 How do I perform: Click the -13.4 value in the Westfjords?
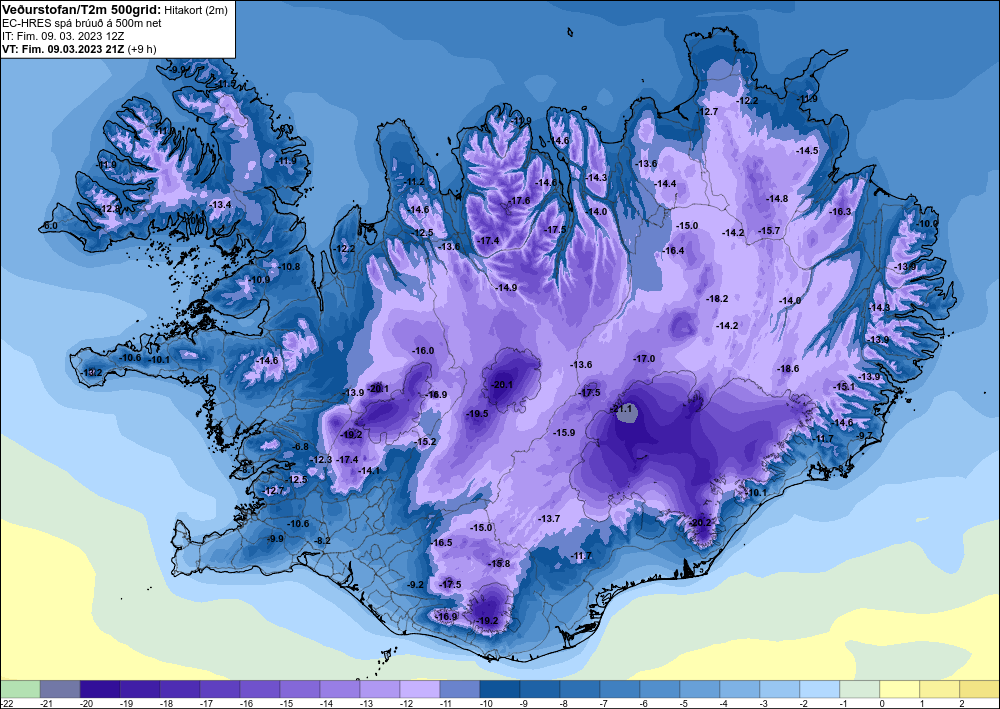(221, 205)
